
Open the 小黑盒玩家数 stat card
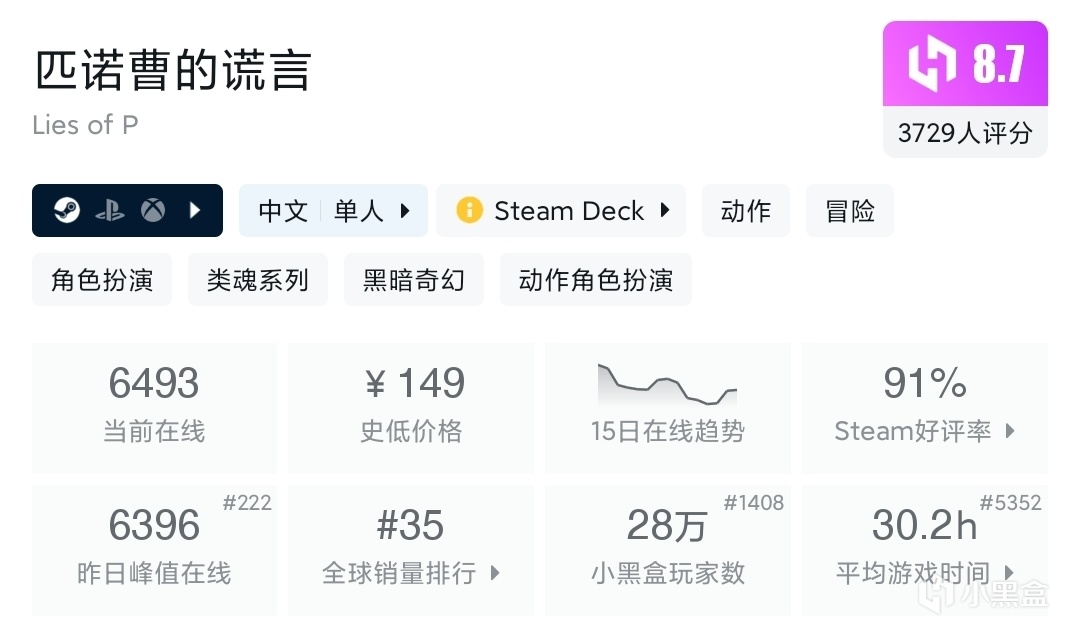(667, 550)
